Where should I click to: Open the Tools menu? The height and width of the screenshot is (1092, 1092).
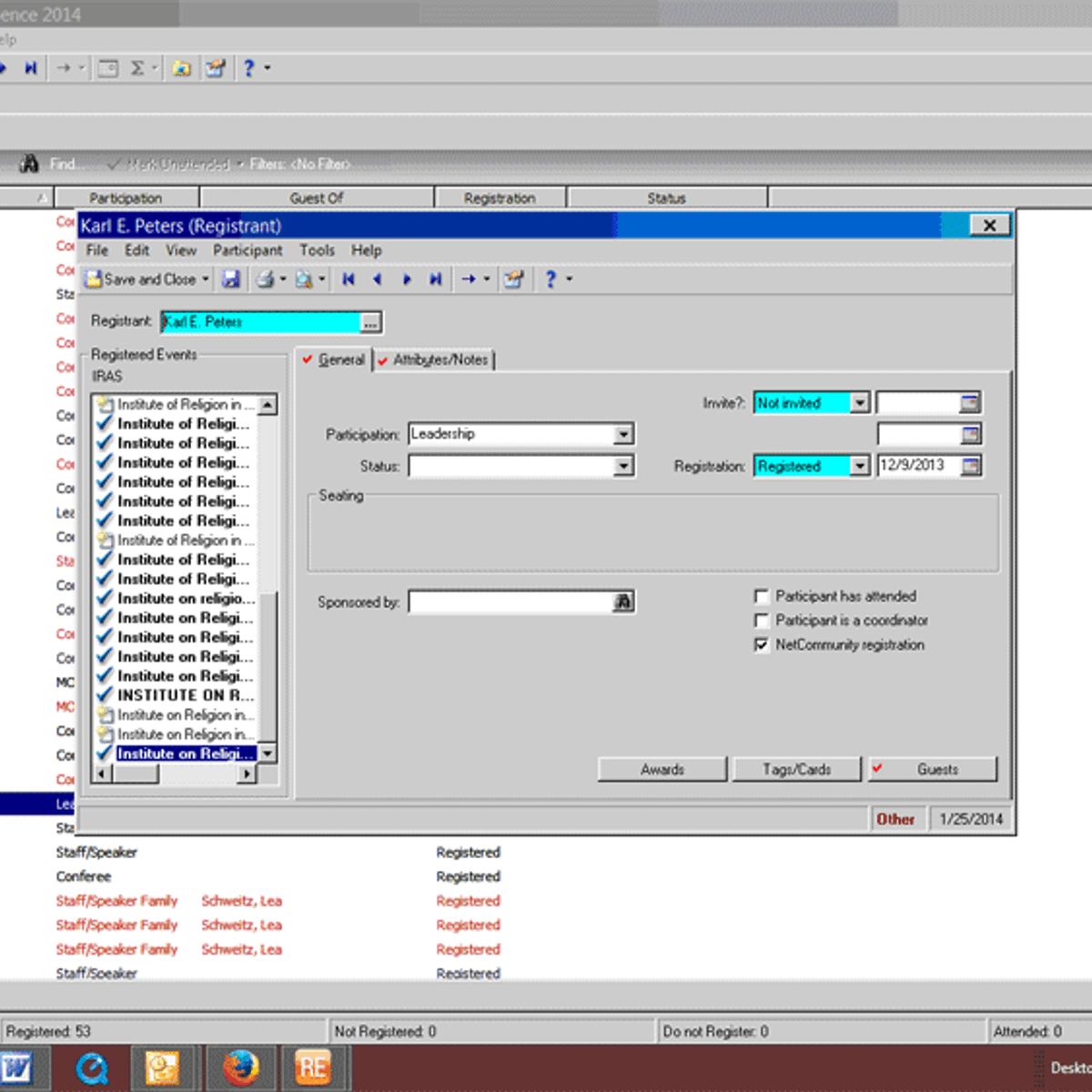point(317,250)
